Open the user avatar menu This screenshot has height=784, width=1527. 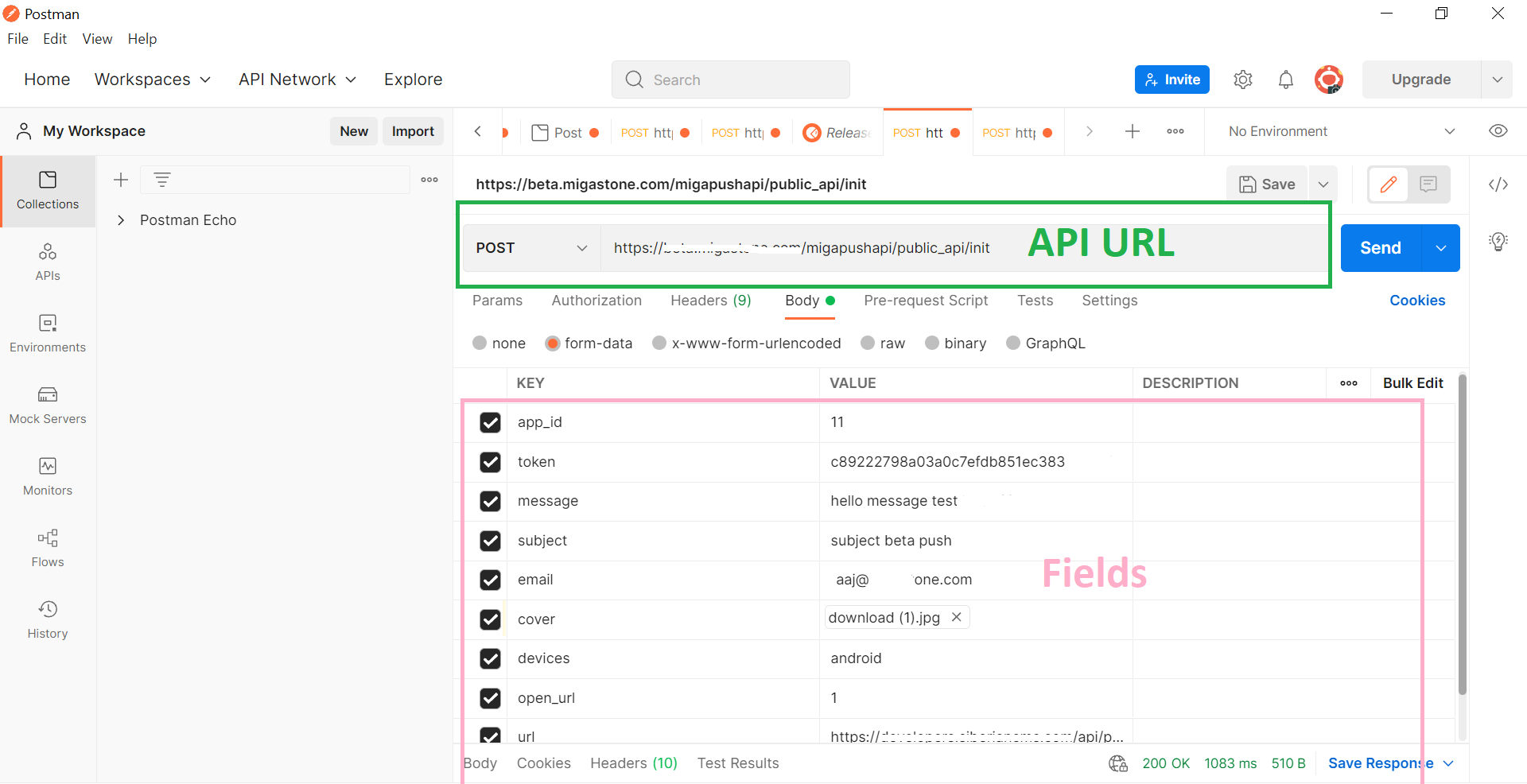pos(1329,80)
